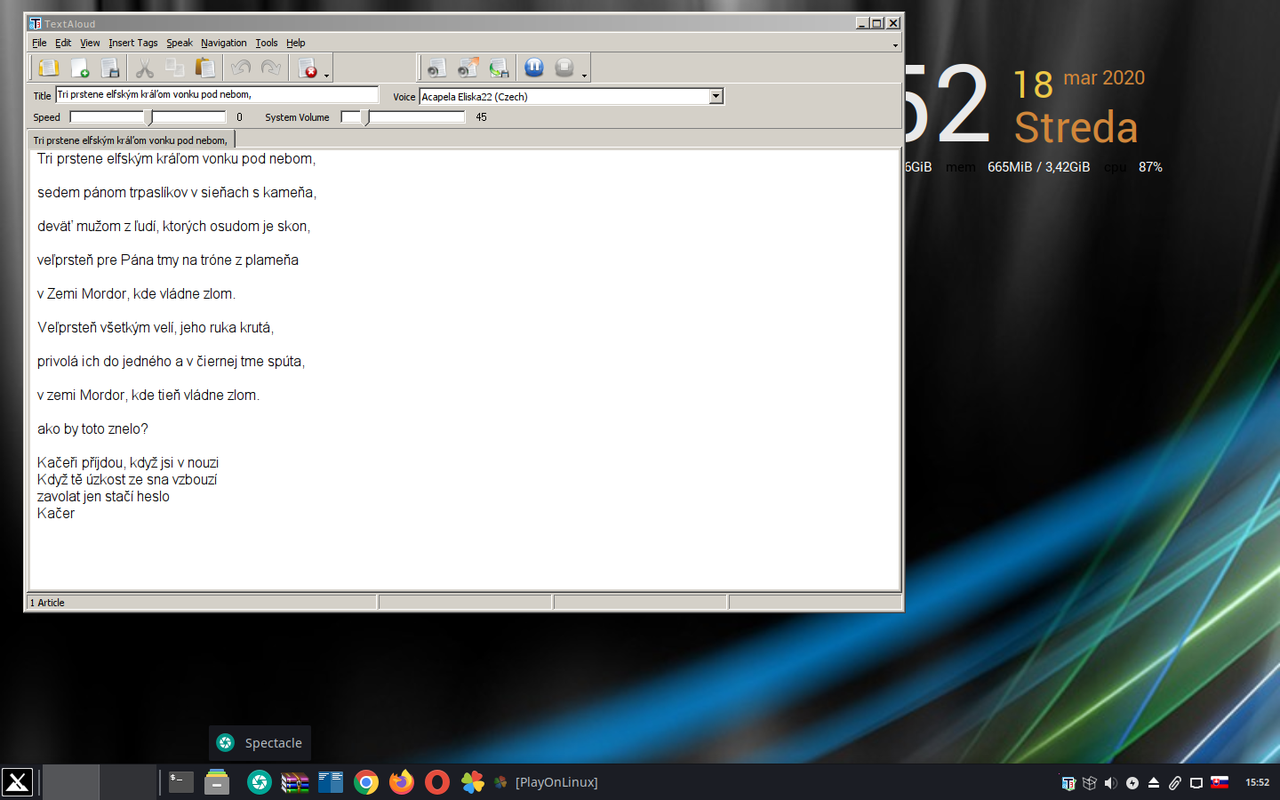The image size is (1280, 800).
Task: Click the line 'Kačeři přijdou, když jsi v nouzi'
Action: [128, 463]
